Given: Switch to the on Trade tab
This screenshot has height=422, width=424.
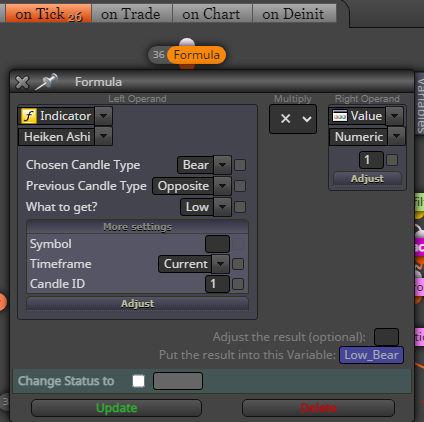Looking at the screenshot, I should [131, 14].
